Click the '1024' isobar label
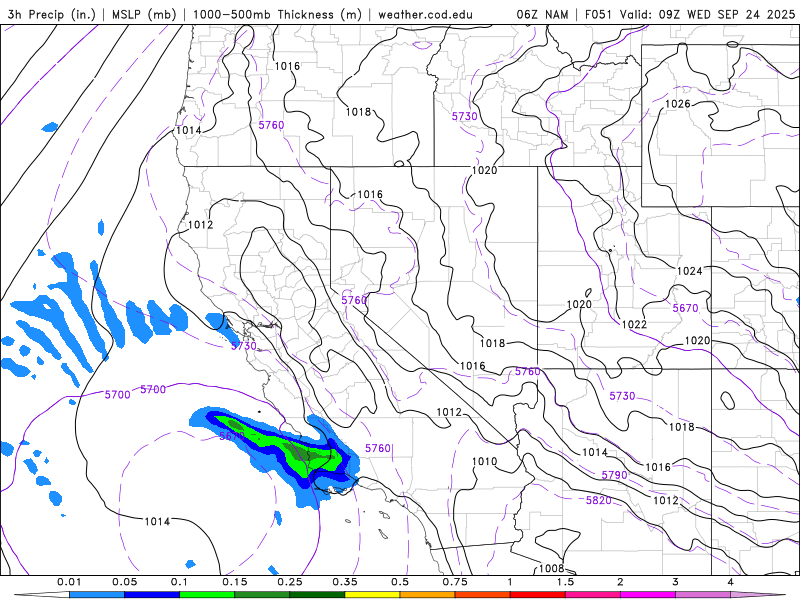The width and height of the screenshot is (800, 600). coord(689,271)
